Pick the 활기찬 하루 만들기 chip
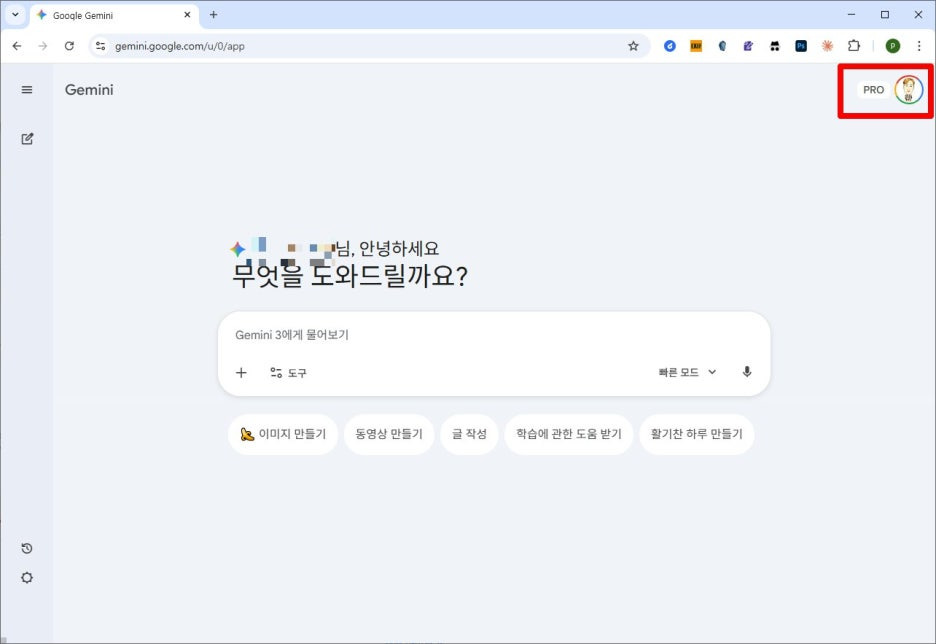This screenshot has height=644, width=936. click(x=697, y=434)
